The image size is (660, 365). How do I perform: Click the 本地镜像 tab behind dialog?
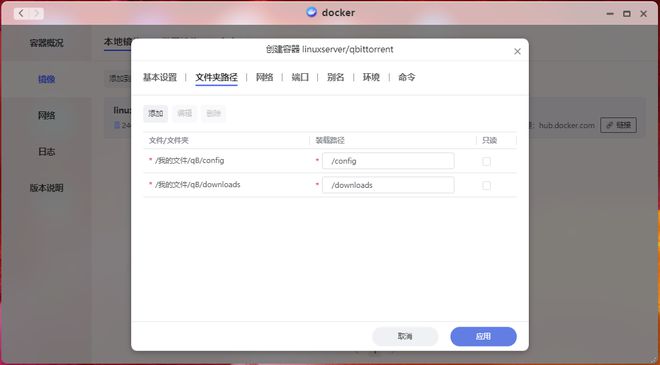[x=118, y=42]
